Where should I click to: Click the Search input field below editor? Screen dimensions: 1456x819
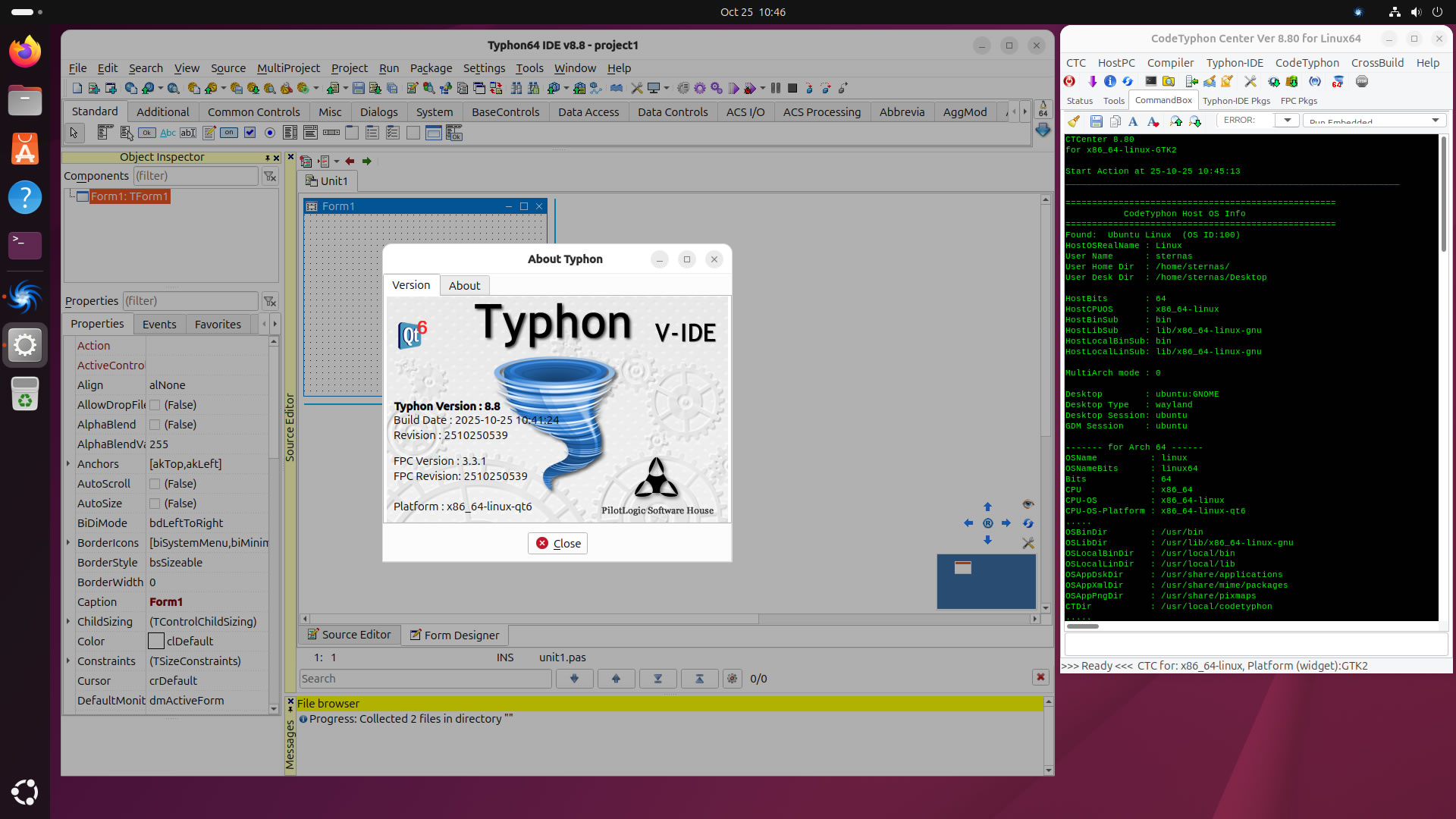point(425,679)
